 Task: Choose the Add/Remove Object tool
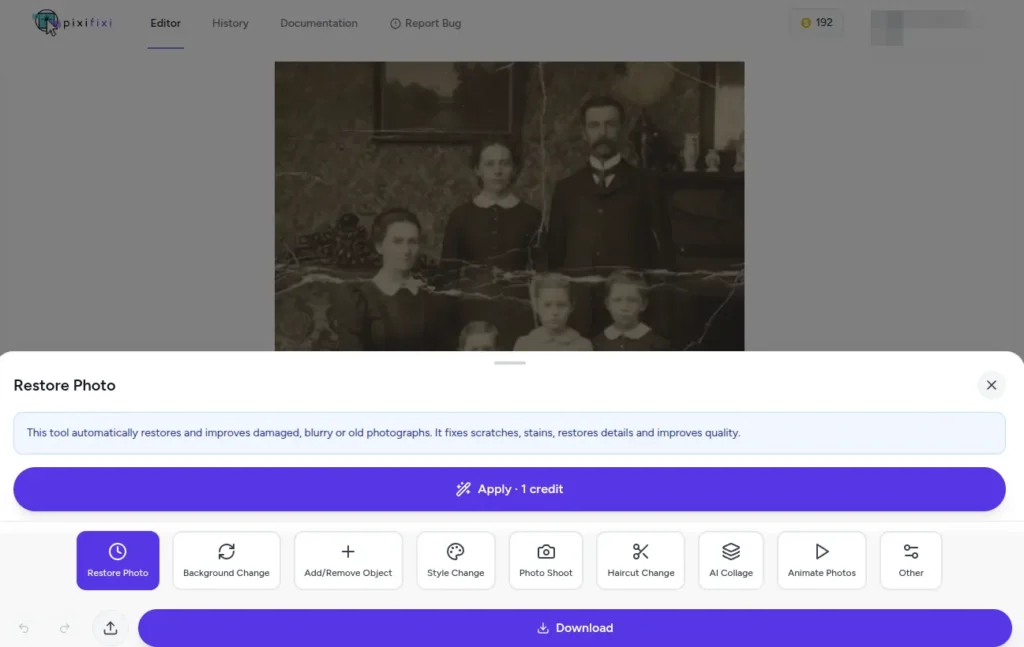[348, 560]
